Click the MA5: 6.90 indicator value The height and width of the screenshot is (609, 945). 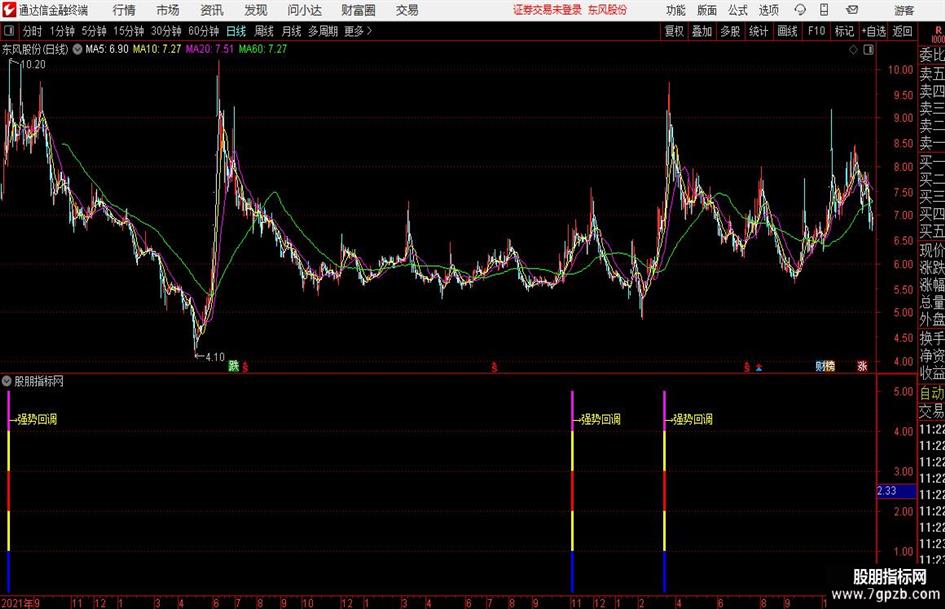[x=107, y=49]
